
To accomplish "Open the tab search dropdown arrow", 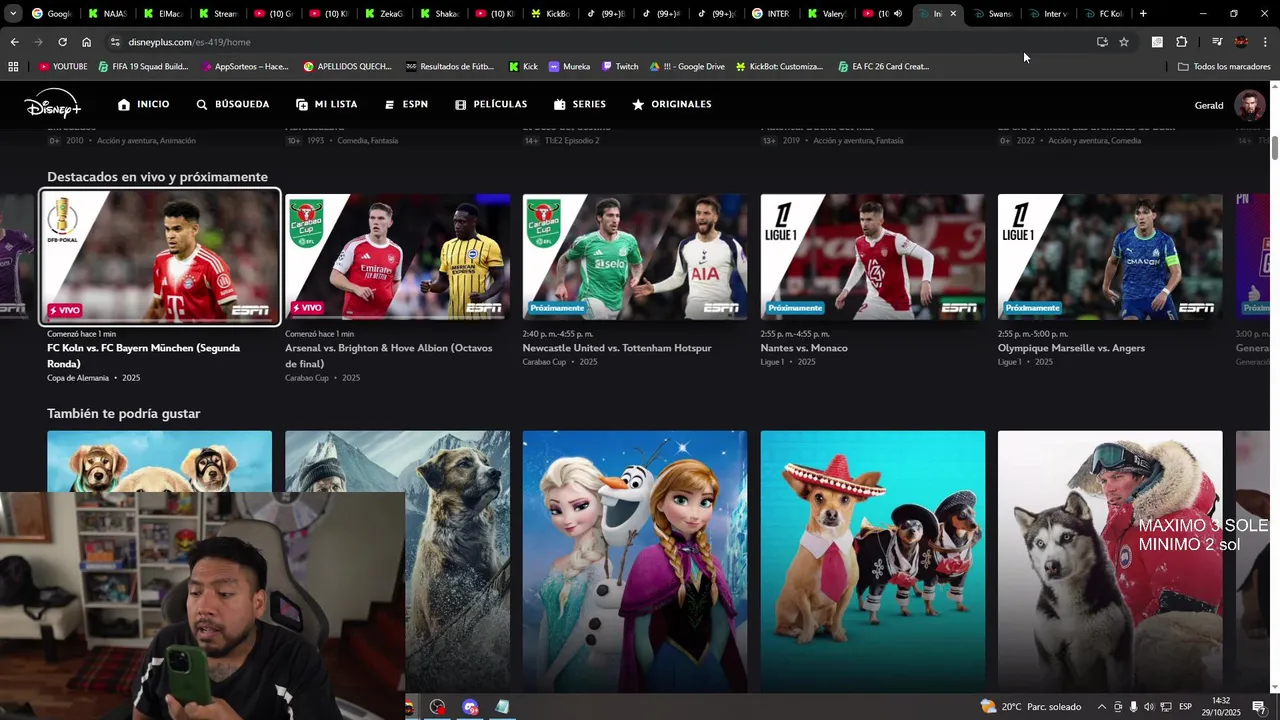I will point(12,14).
